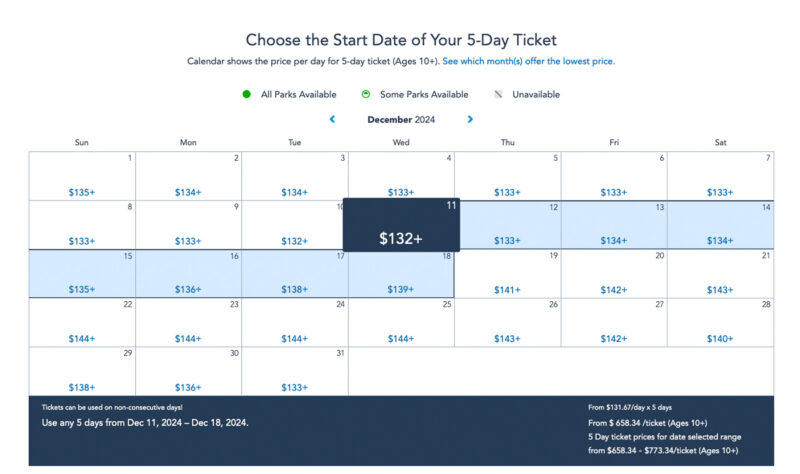
Task: Click the Unavailable legend striped icon
Action: click(x=498, y=94)
